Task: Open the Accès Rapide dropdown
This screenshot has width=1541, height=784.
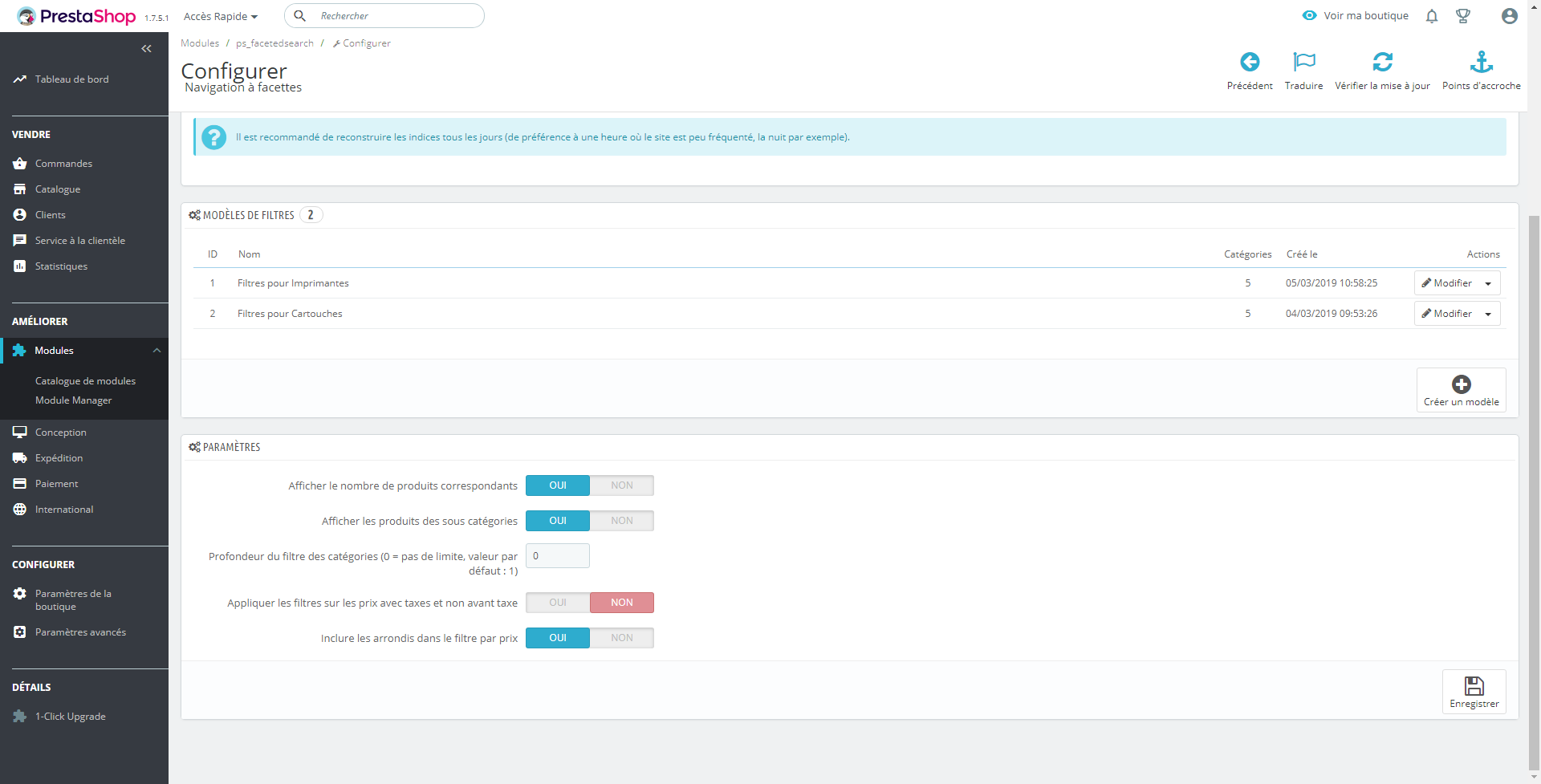Action: pos(221,16)
